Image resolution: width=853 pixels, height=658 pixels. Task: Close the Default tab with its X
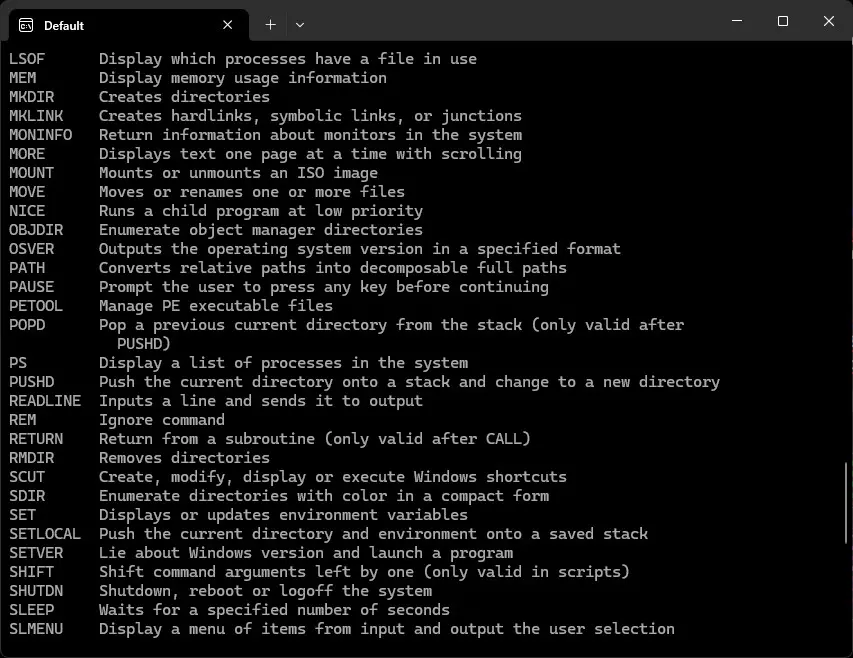pyautogui.click(x=227, y=24)
